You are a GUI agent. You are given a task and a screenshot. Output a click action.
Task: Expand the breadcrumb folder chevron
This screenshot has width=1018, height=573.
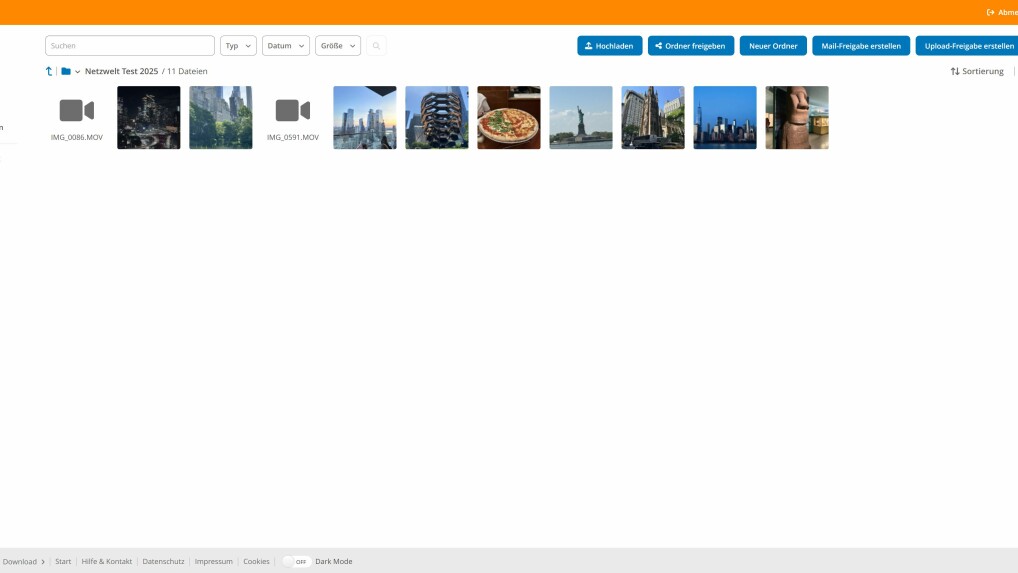(78, 72)
